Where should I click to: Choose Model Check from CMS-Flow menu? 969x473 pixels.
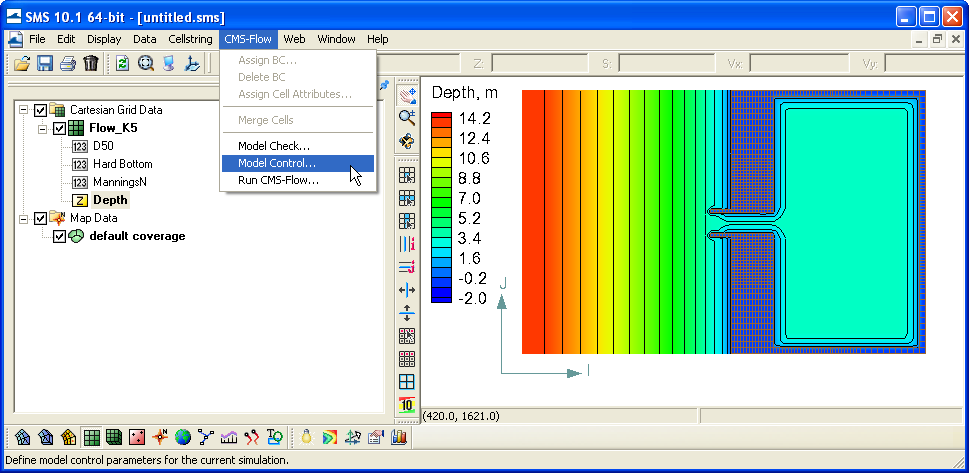298,147
